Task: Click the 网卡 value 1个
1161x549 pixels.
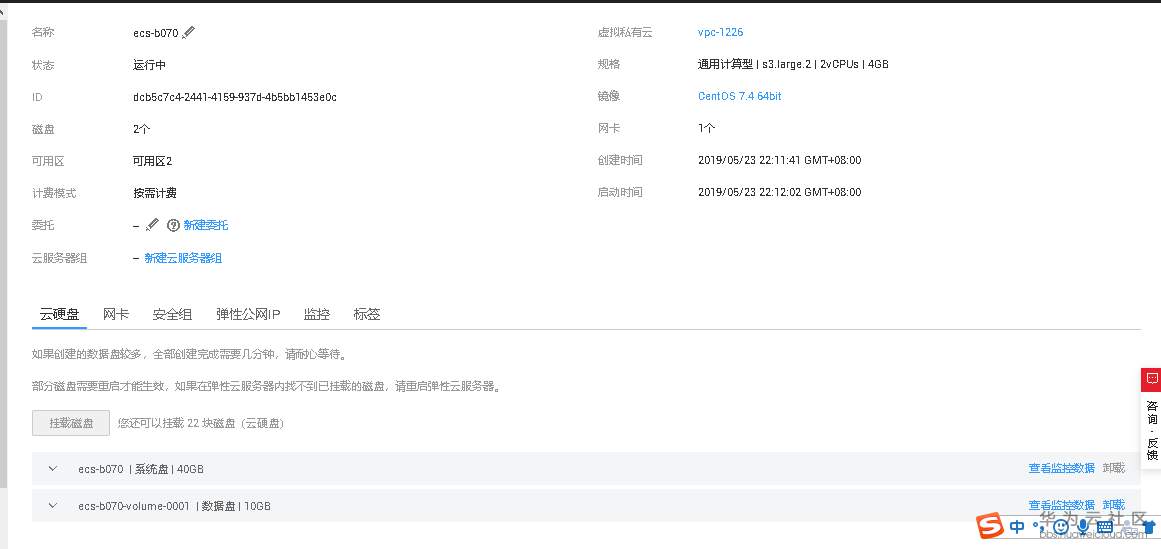Action: (x=706, y=128)
